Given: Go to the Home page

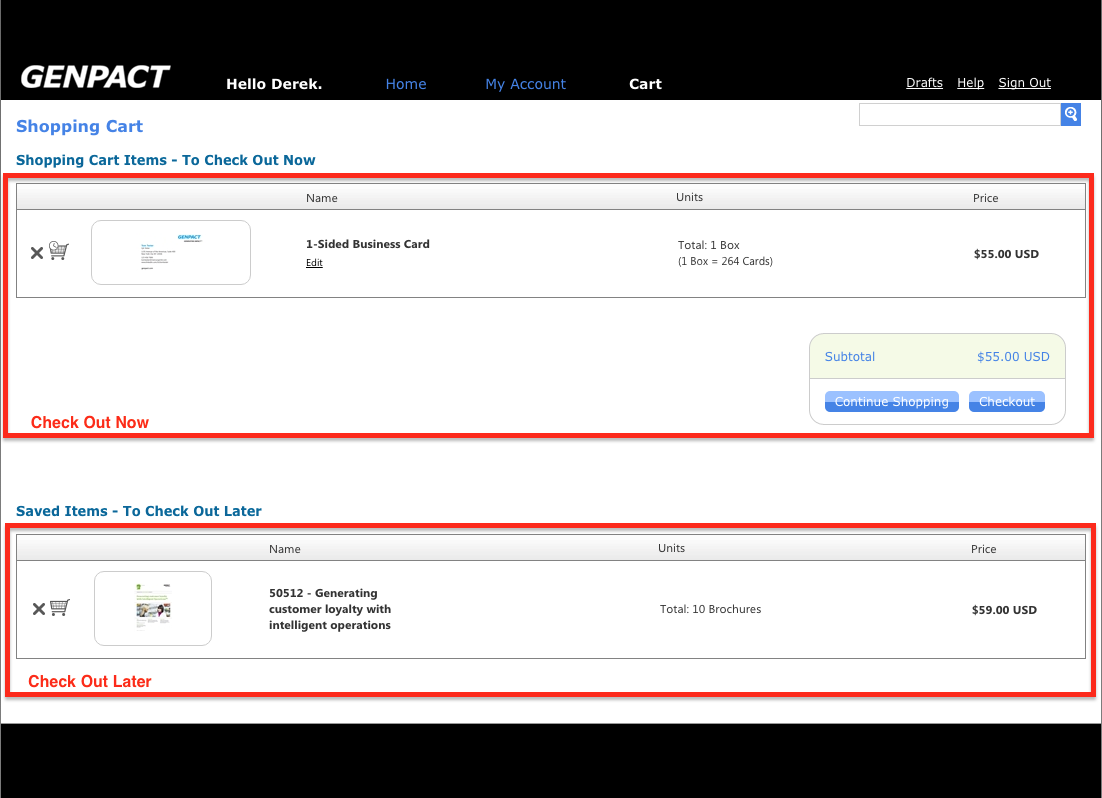Looking at the screenshot, I should [x=406, y=84].
